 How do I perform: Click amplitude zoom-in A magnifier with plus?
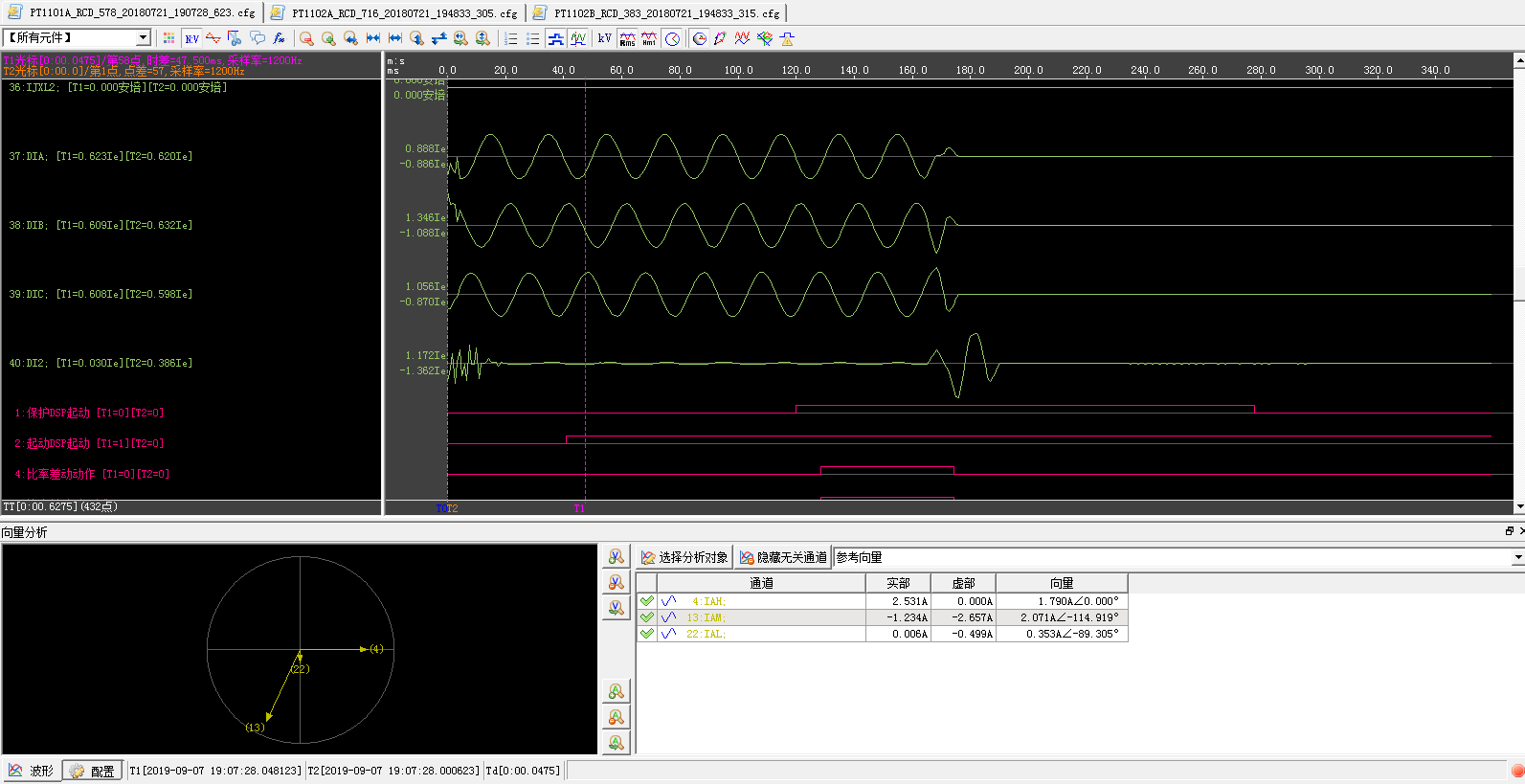[x=616, y=691]
